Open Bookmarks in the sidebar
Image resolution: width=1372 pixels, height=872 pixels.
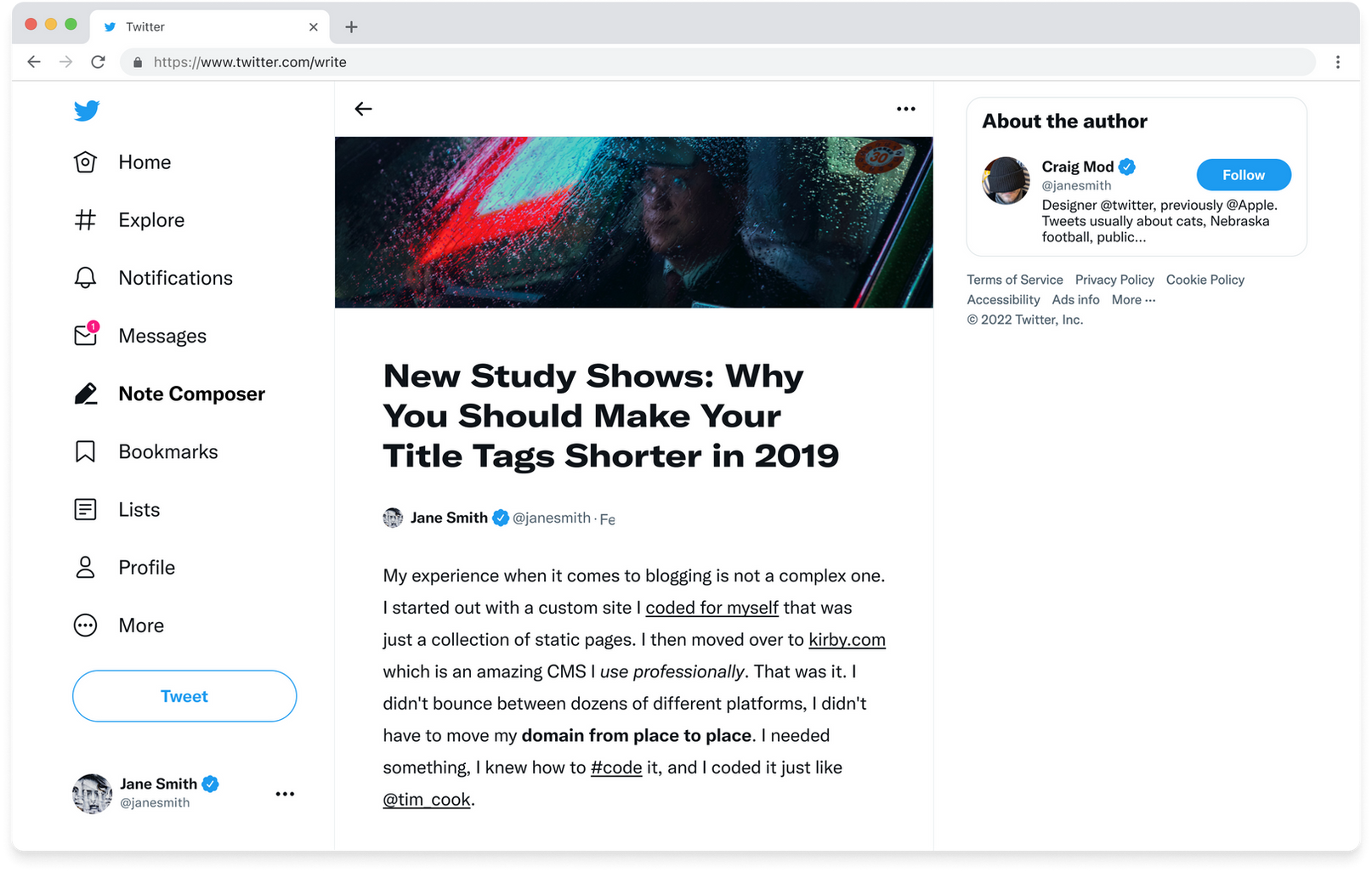tap(167, 452)
